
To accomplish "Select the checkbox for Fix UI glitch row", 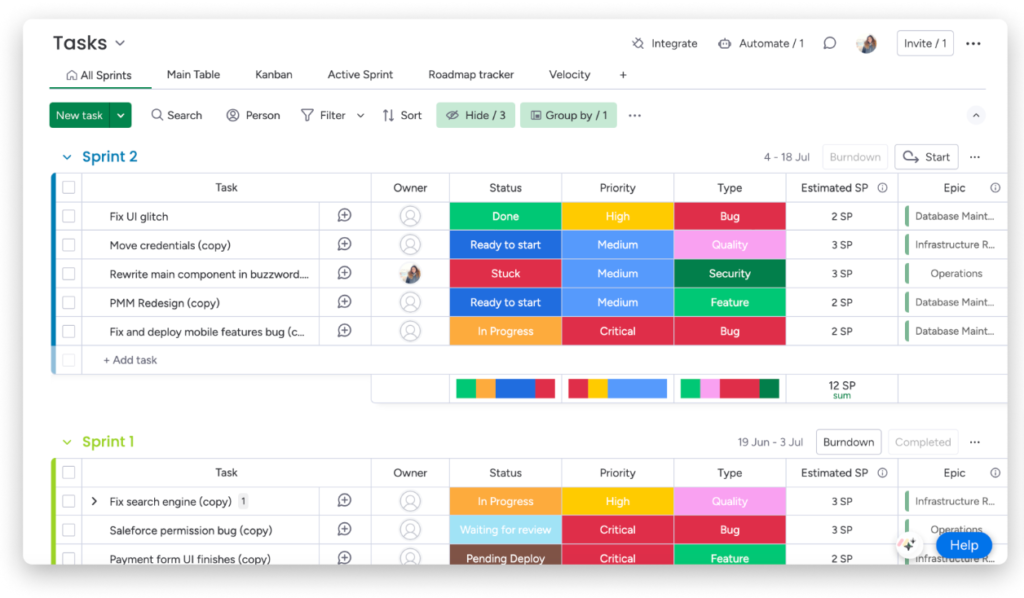I will [x=68, y=215].
